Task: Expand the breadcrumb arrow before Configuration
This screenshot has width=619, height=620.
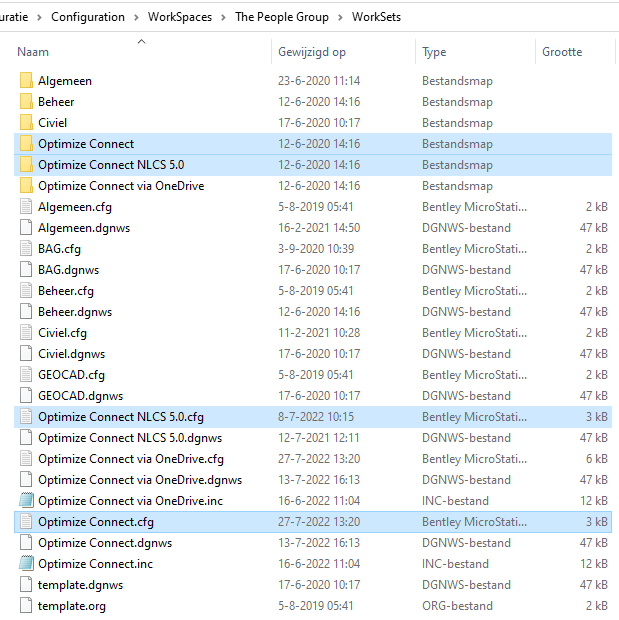Action: [39, 17]
